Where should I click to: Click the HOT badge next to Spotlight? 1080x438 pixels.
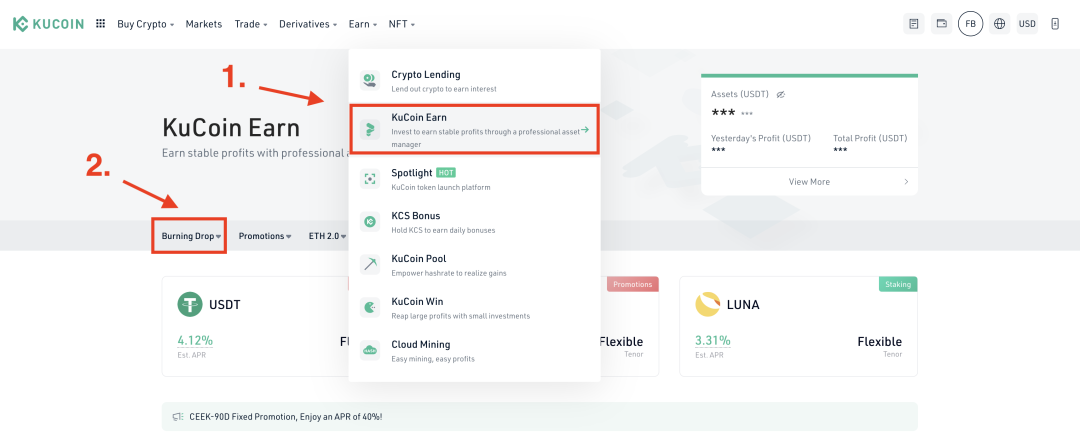coord(446,173)
